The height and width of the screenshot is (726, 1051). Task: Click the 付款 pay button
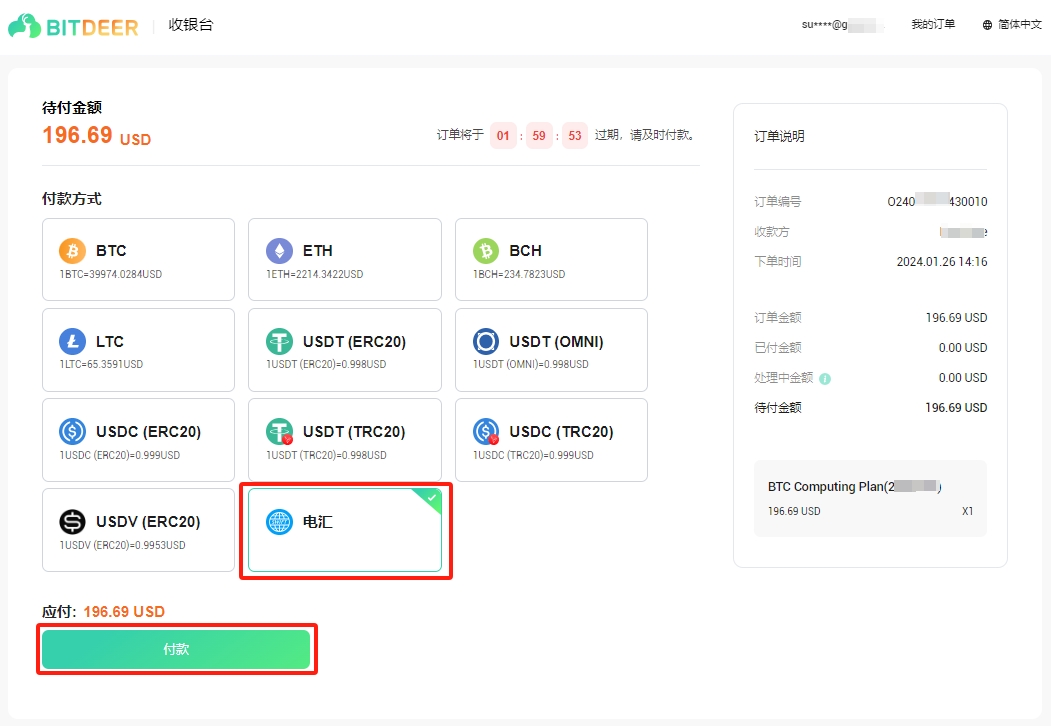tap(176, 649)
